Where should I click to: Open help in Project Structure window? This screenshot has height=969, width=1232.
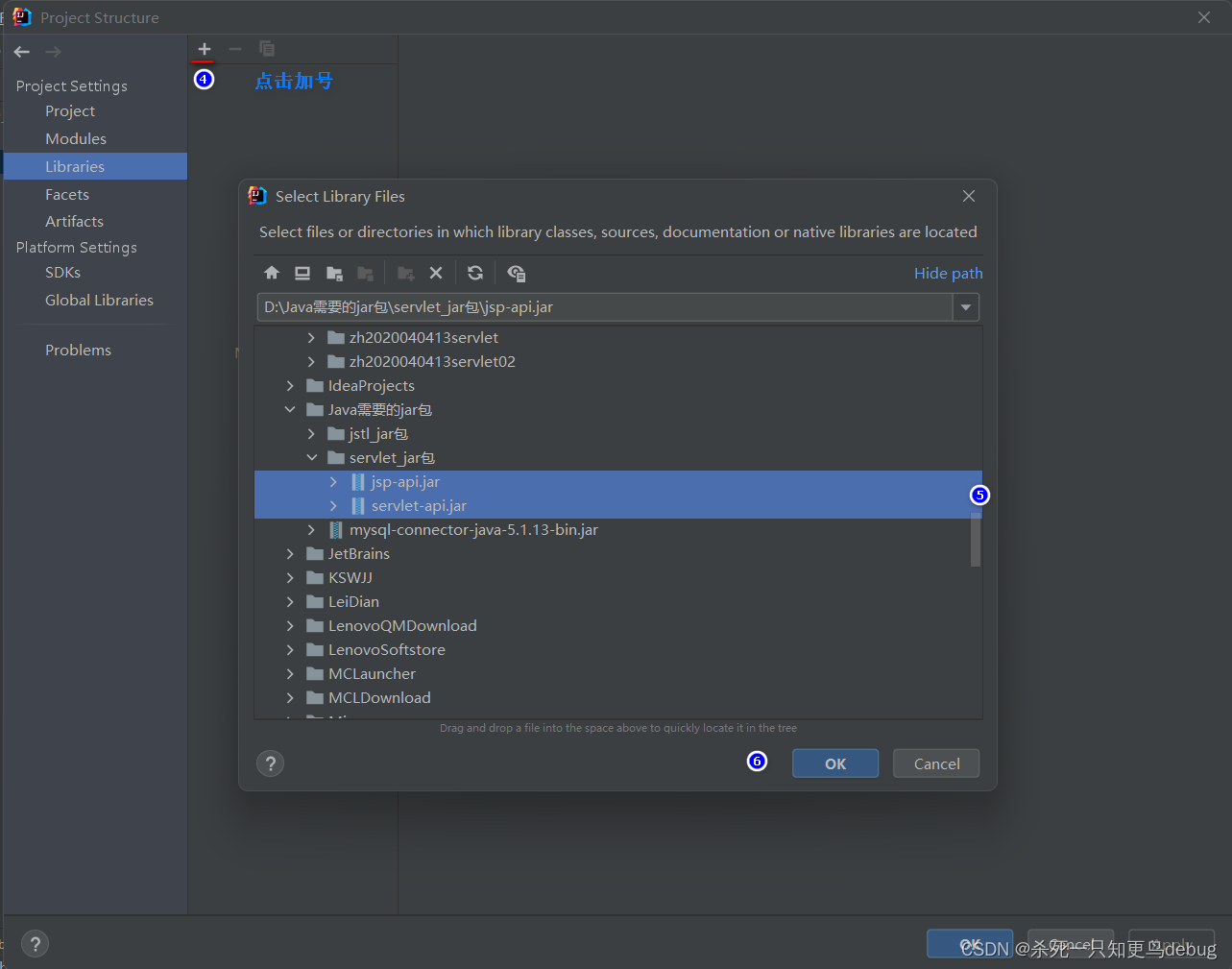35,943
